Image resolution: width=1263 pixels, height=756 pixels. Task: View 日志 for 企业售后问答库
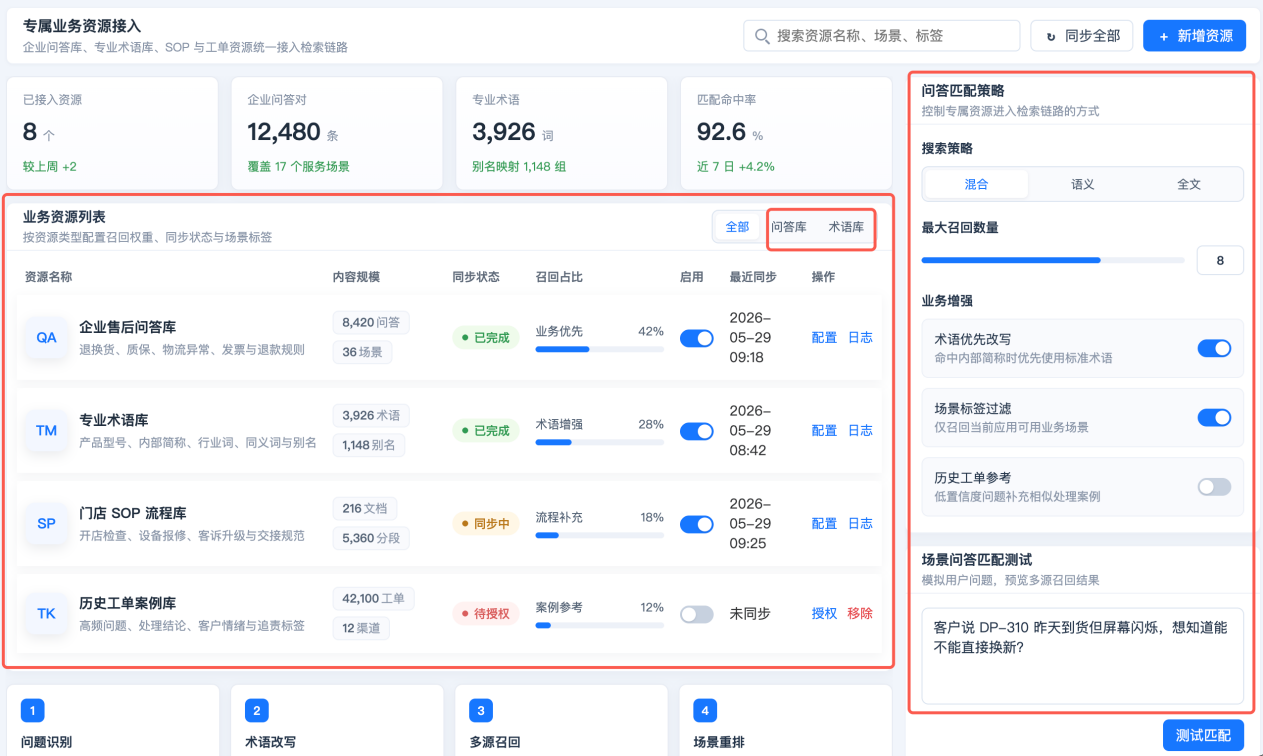(x=860, y=338)
